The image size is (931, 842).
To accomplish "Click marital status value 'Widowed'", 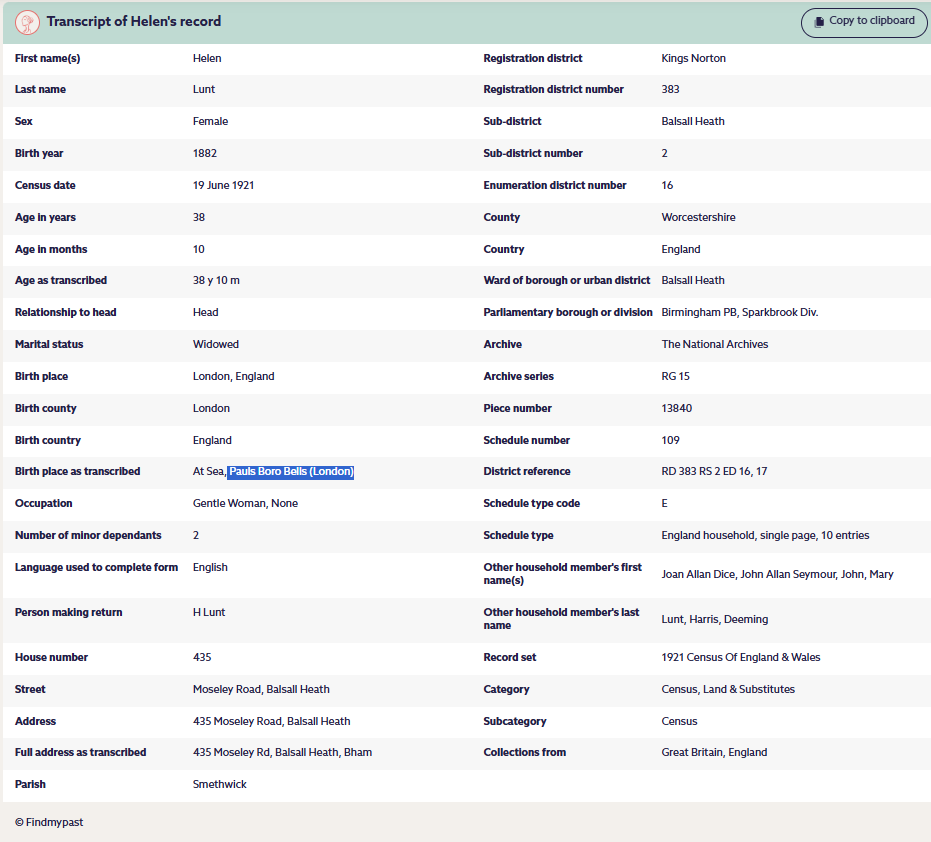I will (x=216, y=344).
